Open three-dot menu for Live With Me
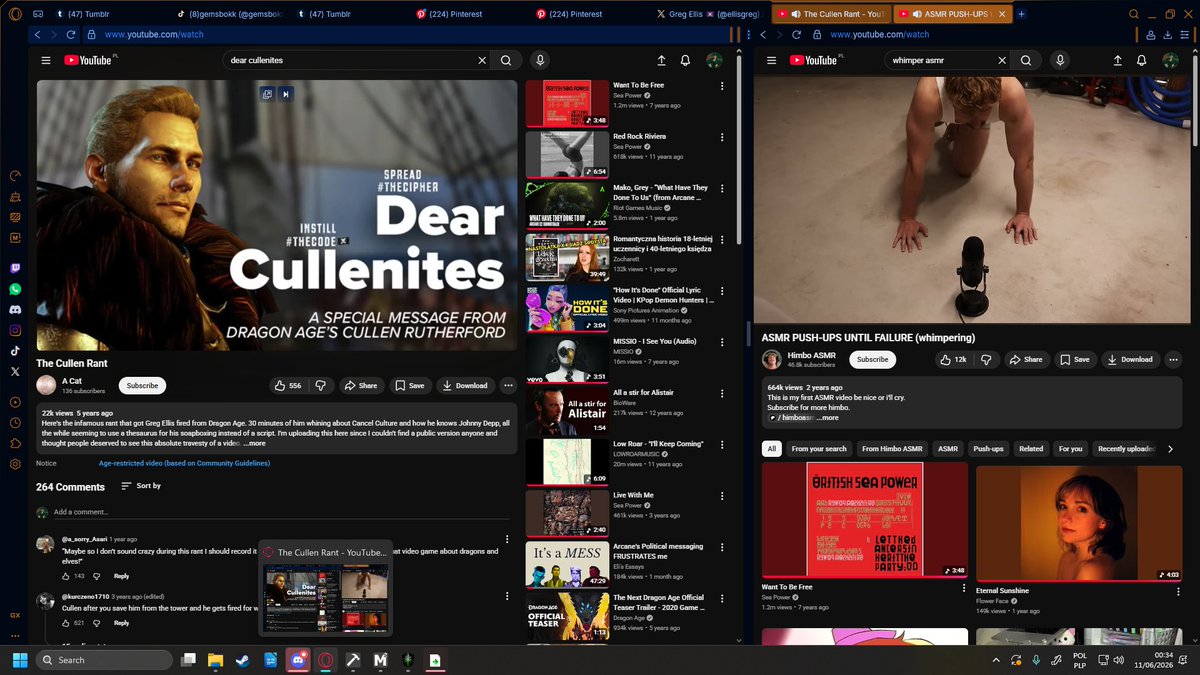This screenshot has height=675, width=1200. pos(722,497)
